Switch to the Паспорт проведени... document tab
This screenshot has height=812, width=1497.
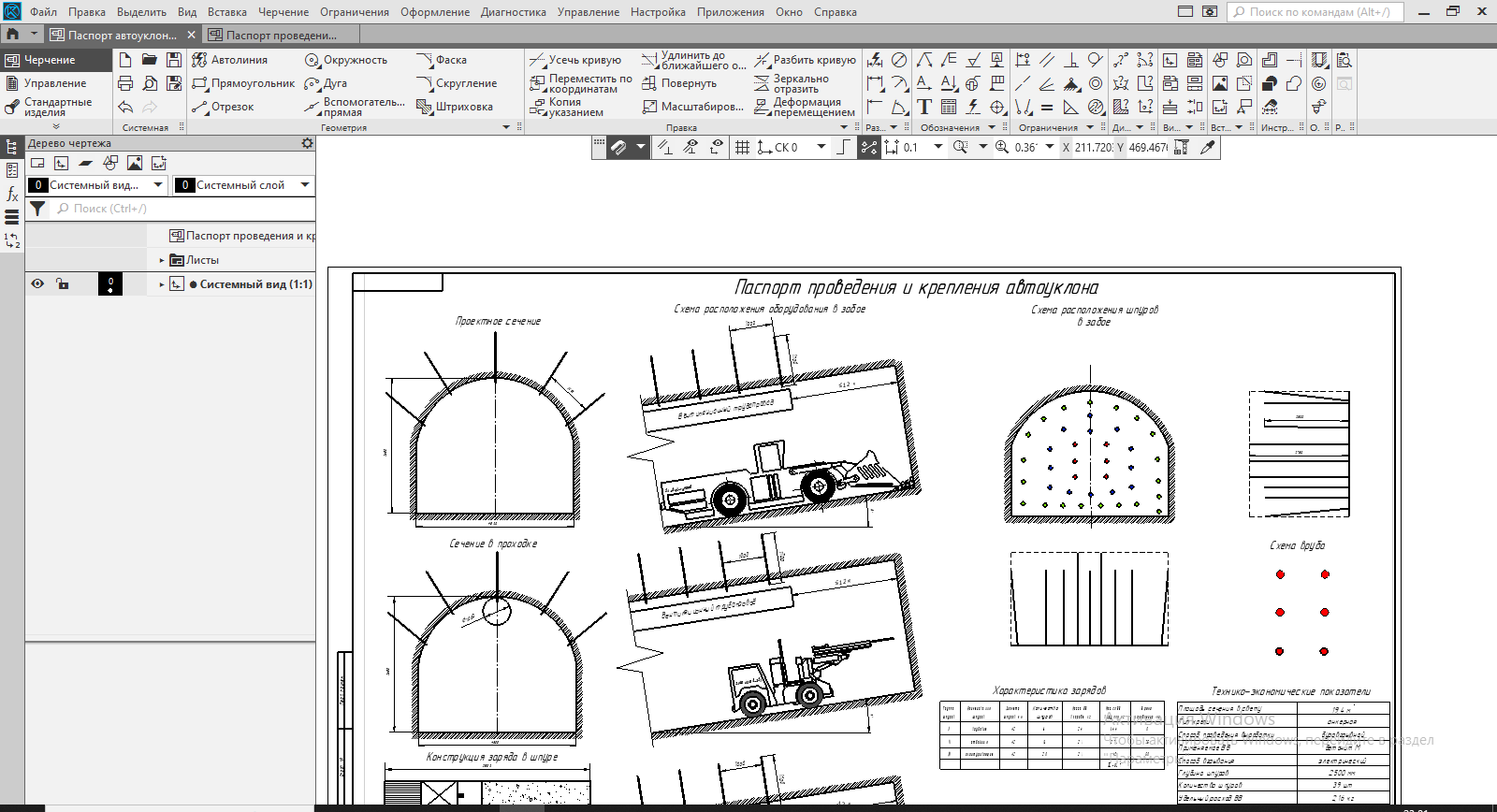coord(281,35)
